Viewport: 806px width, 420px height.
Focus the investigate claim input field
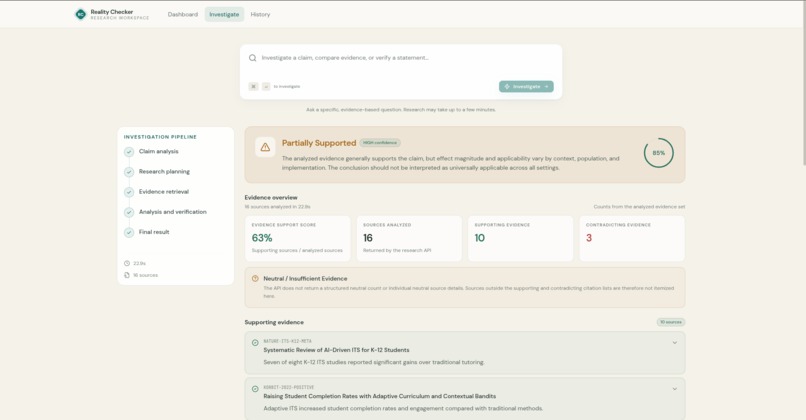coord(401,58)
